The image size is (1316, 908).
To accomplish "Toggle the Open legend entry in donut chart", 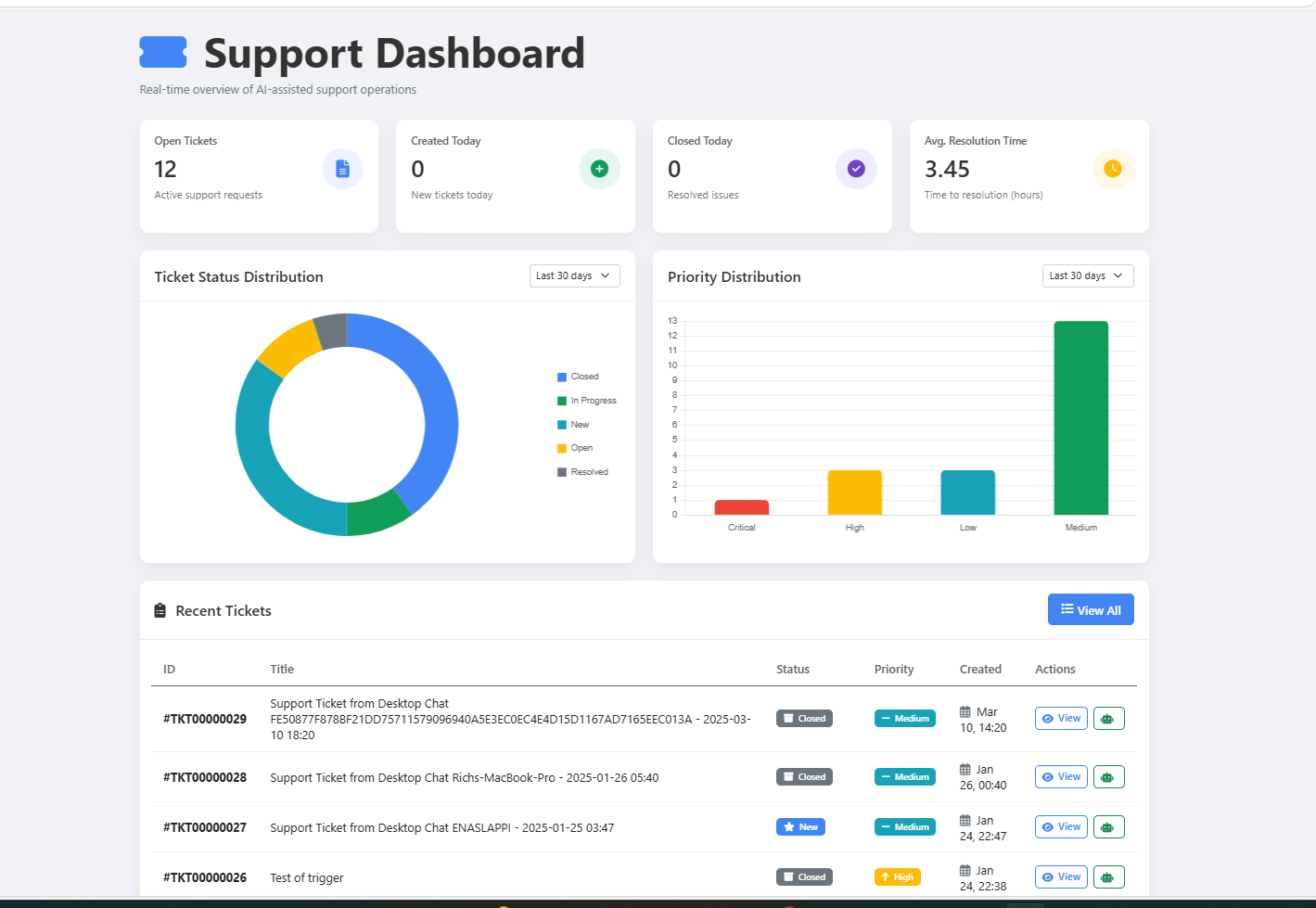I will pos(575,448).
